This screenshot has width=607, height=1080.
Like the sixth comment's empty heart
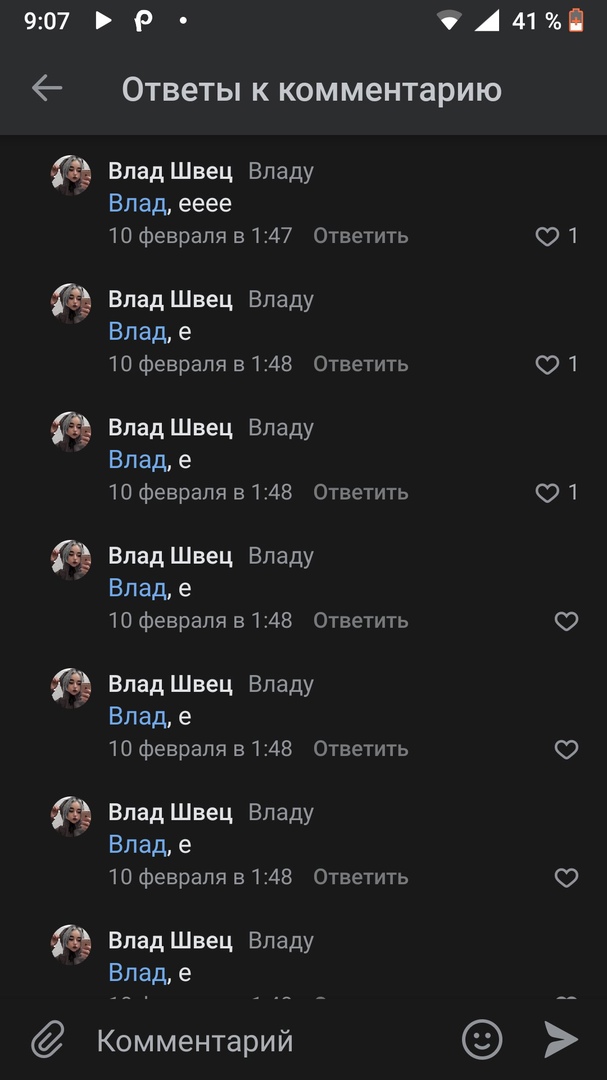pos(566,877)
